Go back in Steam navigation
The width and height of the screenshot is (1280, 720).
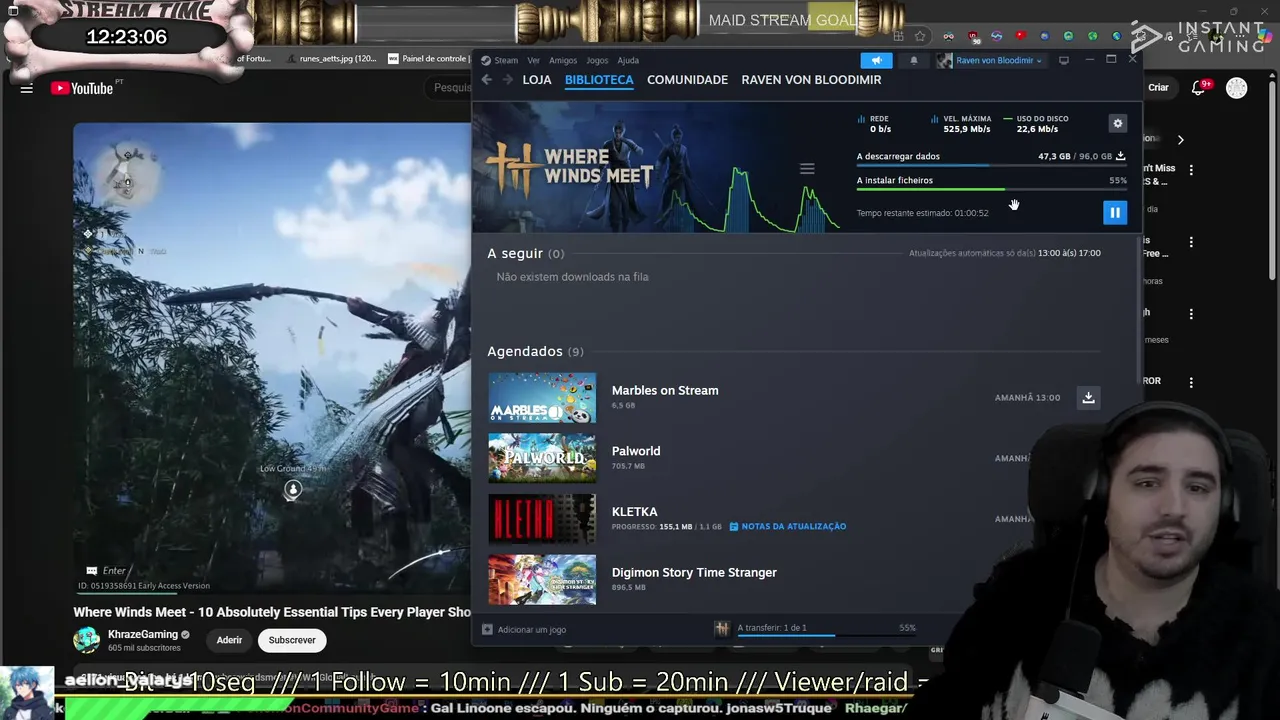(487, 80)
